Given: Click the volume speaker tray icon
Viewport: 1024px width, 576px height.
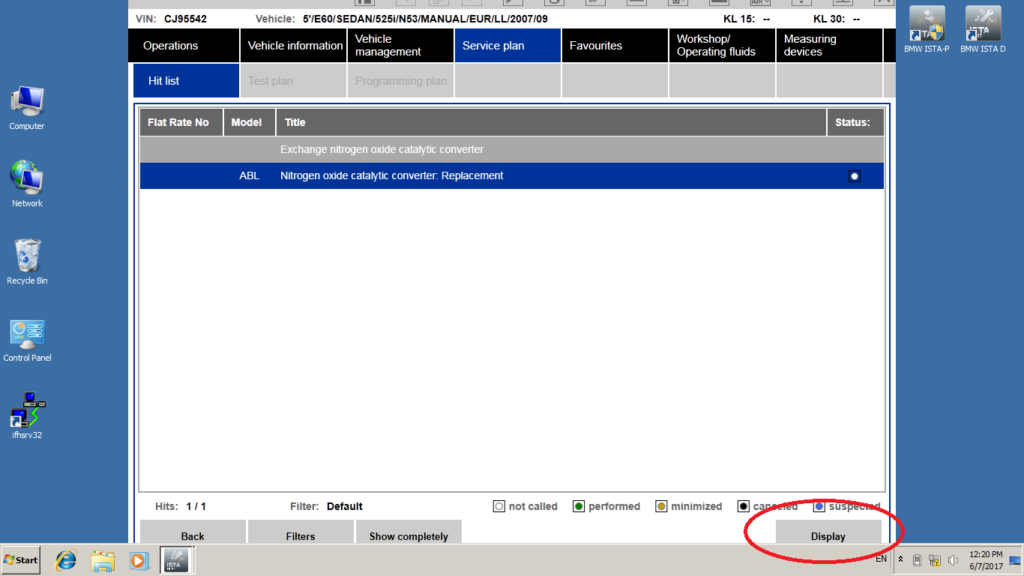Looking at the screenshot, I should pyautogui.click(x=953, y=560).
